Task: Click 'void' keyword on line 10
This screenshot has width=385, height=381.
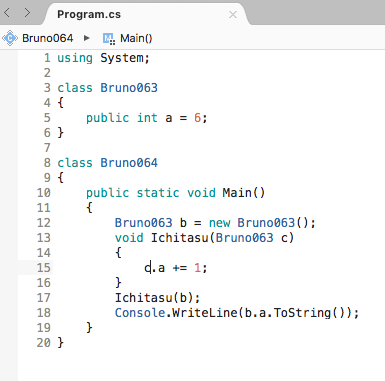Action: click(x=201, y=193)
